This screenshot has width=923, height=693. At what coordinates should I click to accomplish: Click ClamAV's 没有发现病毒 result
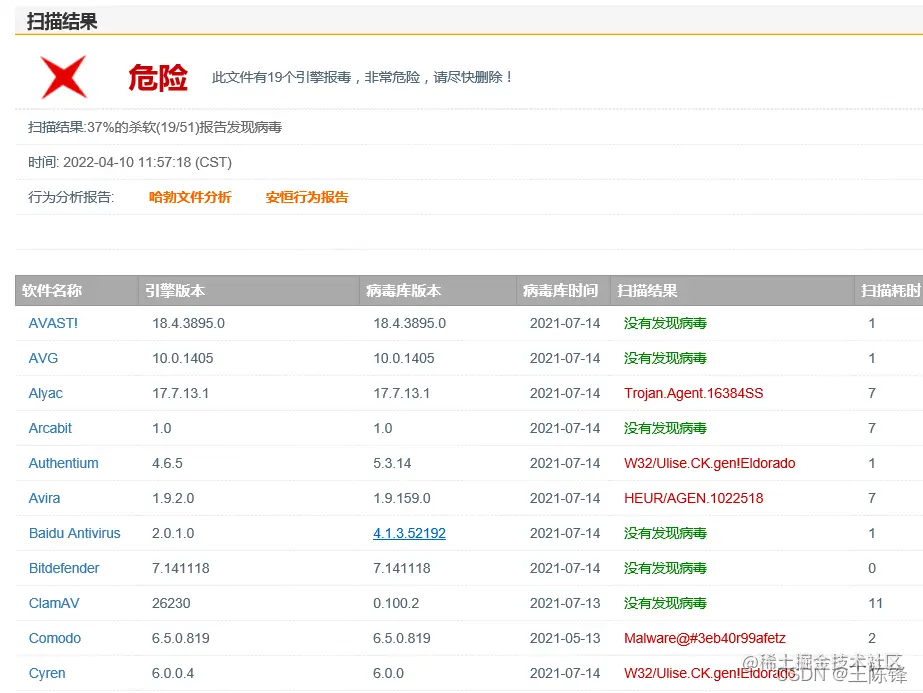(x=665, y=604)
